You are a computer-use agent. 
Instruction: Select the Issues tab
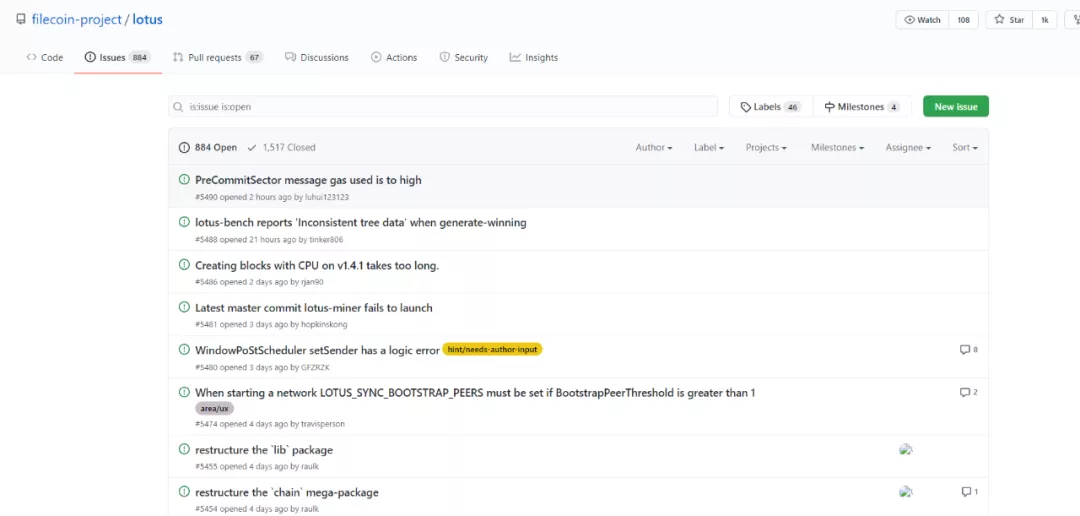(117, 57)
